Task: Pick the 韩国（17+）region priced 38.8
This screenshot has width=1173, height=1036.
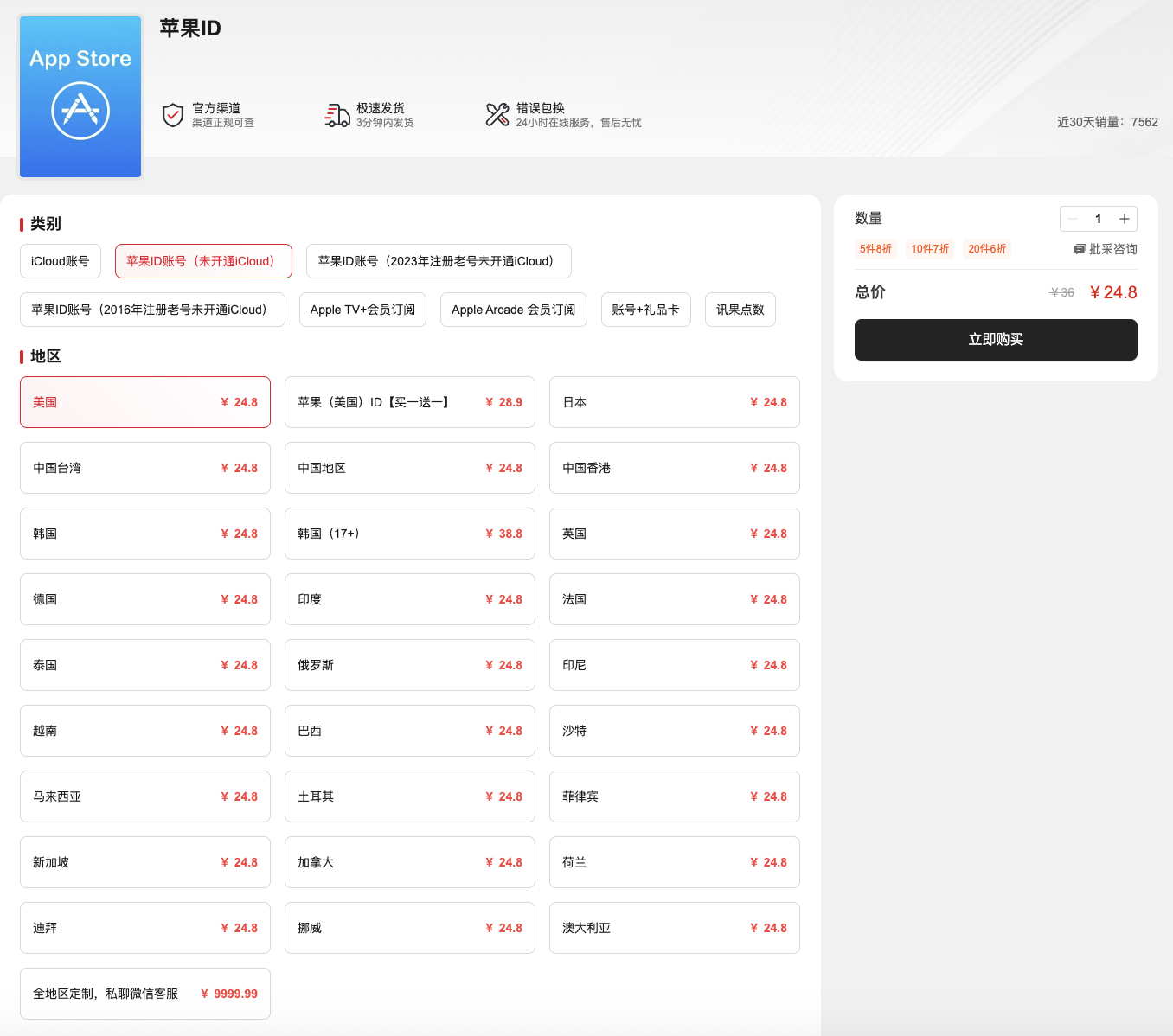Action: click(x=409, y=534)
